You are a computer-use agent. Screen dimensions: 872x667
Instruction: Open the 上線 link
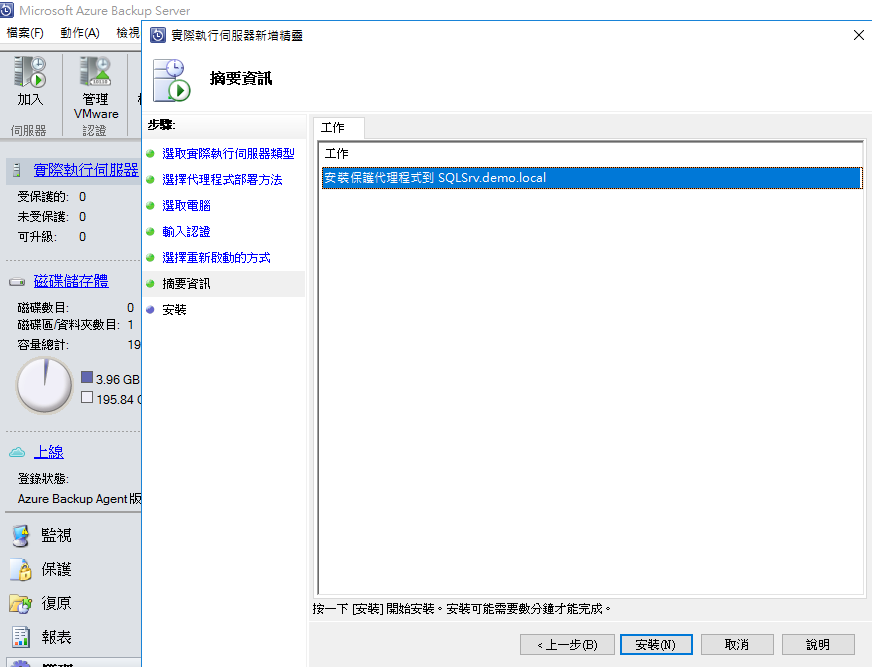pos(49,452)
